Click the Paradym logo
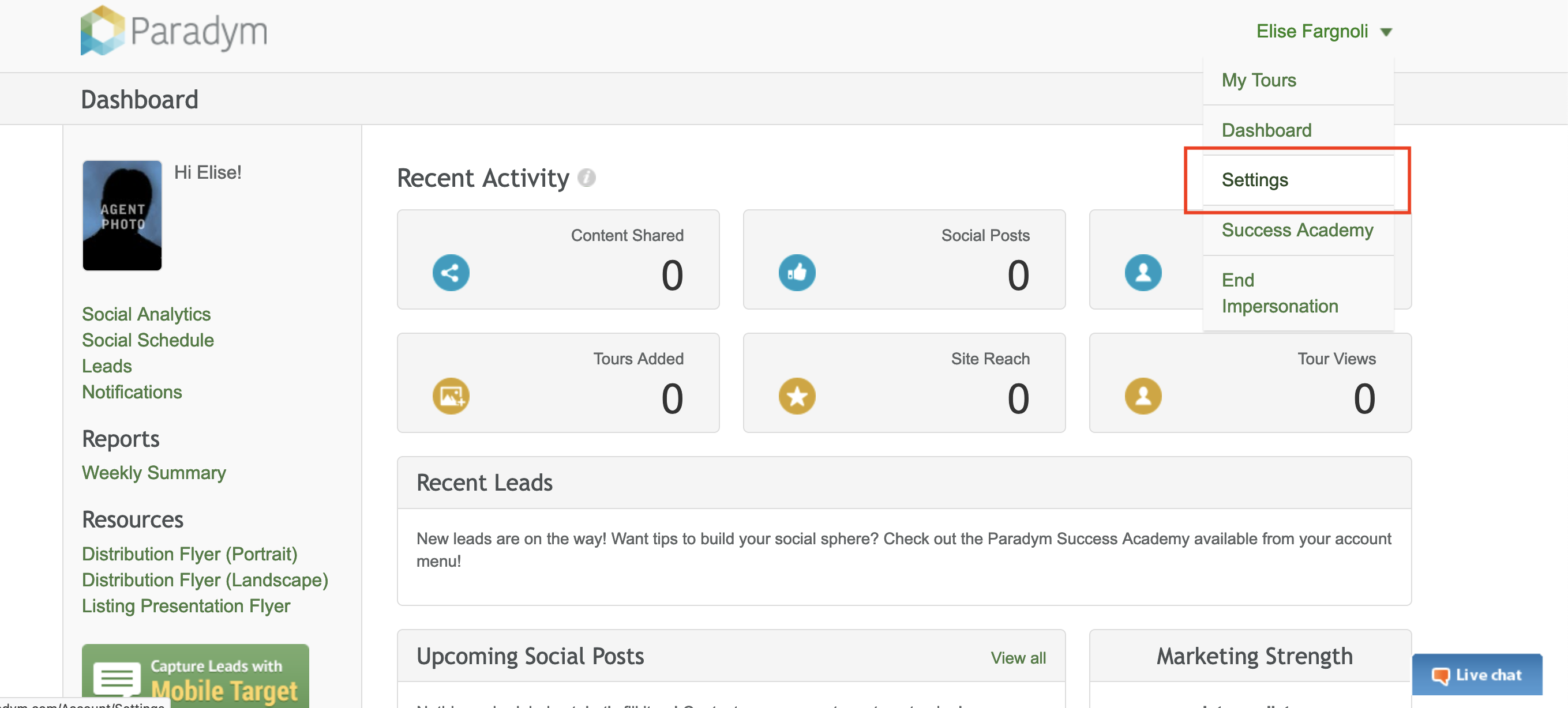 (x=174, y=31)
